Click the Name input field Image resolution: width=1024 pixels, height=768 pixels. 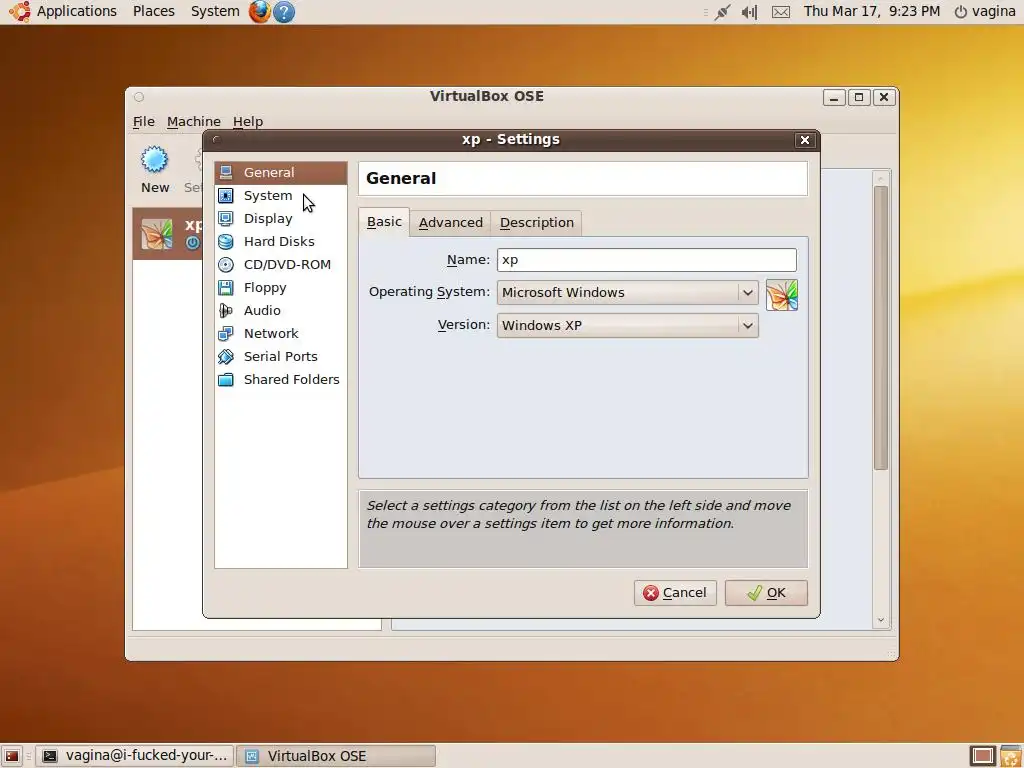click(647, 260)
